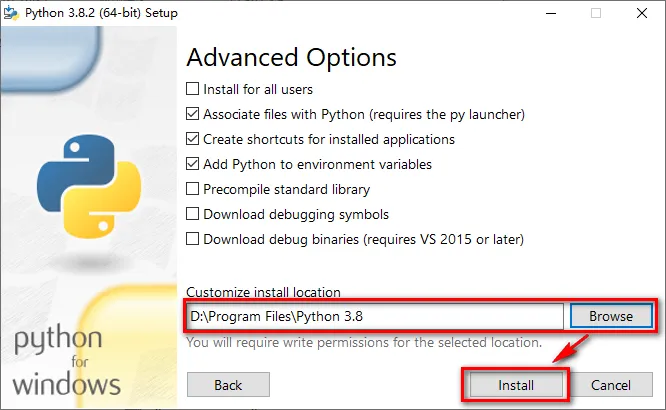This screenshot has height=410, width=666.
Task: Enable Install for all users checkbox
Action: [x=192, y=89]
